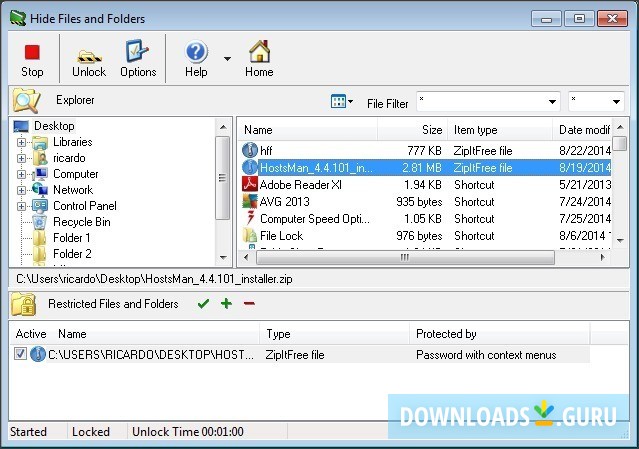Select the hff zip file icon
This screenshot has width=639, height=449.
pyautogui.click(x=249, y=150)
